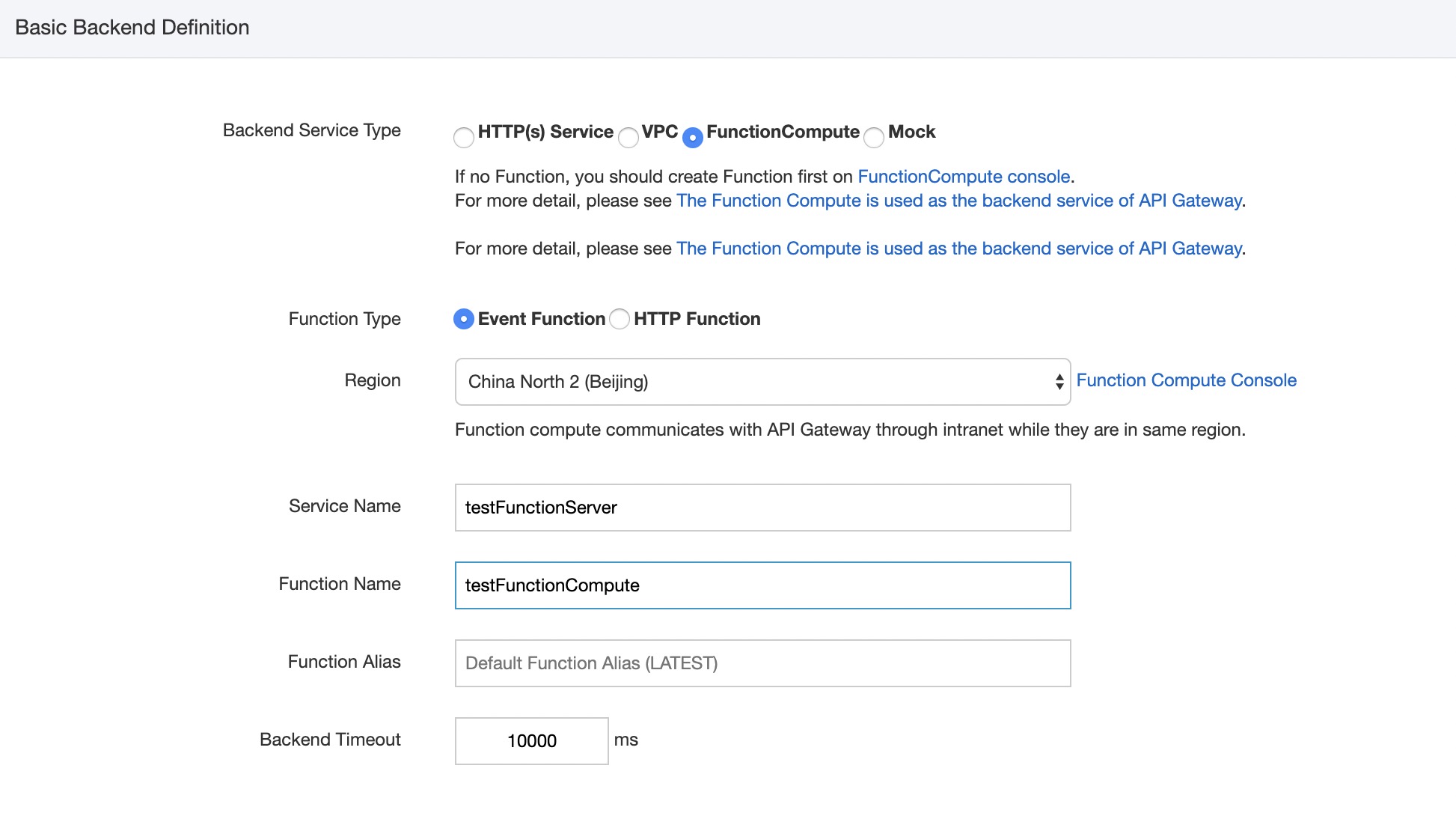Choose the Mock backend service type

click(874, 138)
